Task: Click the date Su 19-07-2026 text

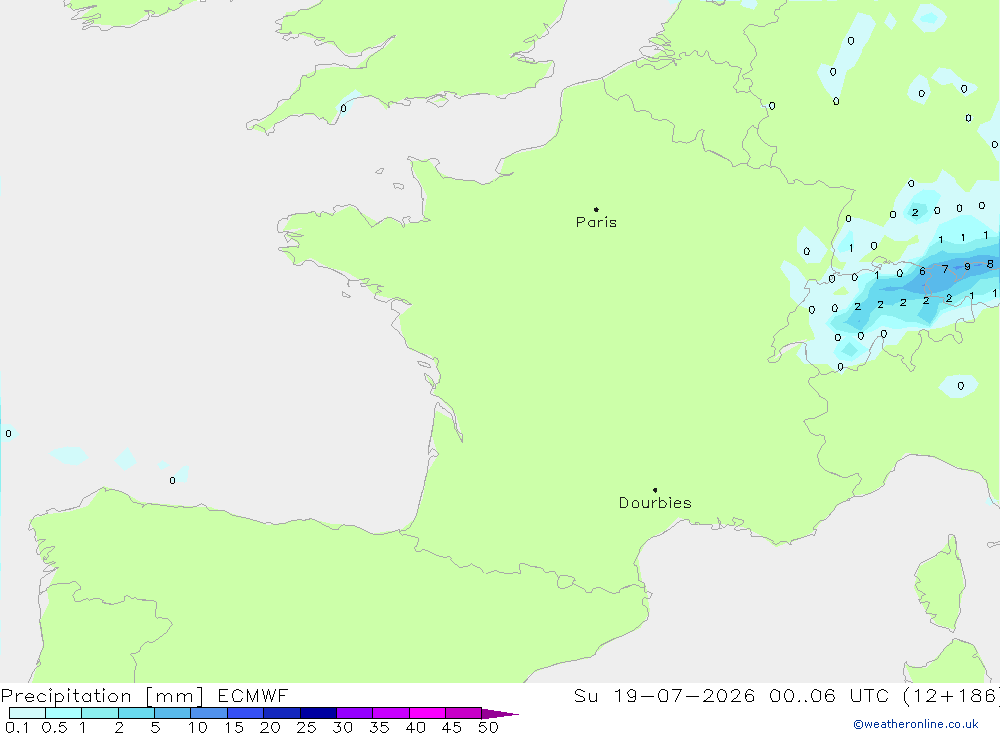Action: coord(664,695)
